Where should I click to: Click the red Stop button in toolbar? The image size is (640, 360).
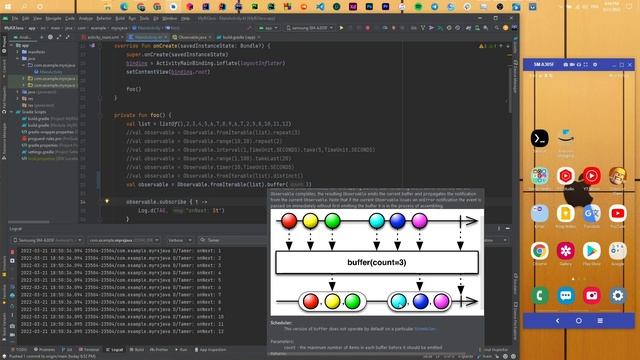367,28
